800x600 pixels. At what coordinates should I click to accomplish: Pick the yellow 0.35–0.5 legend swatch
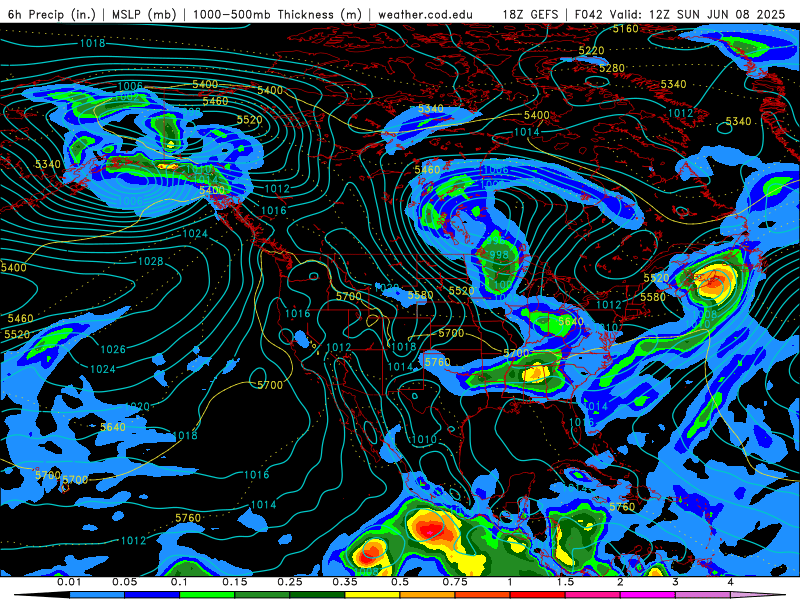click(372, 595)
